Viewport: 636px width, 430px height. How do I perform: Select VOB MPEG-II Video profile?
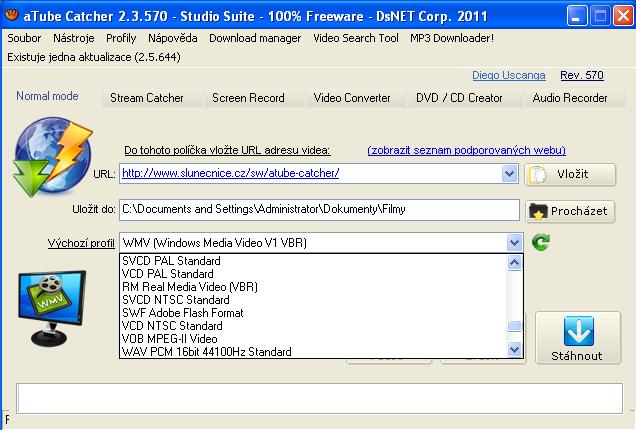click(x=314, y=339)
